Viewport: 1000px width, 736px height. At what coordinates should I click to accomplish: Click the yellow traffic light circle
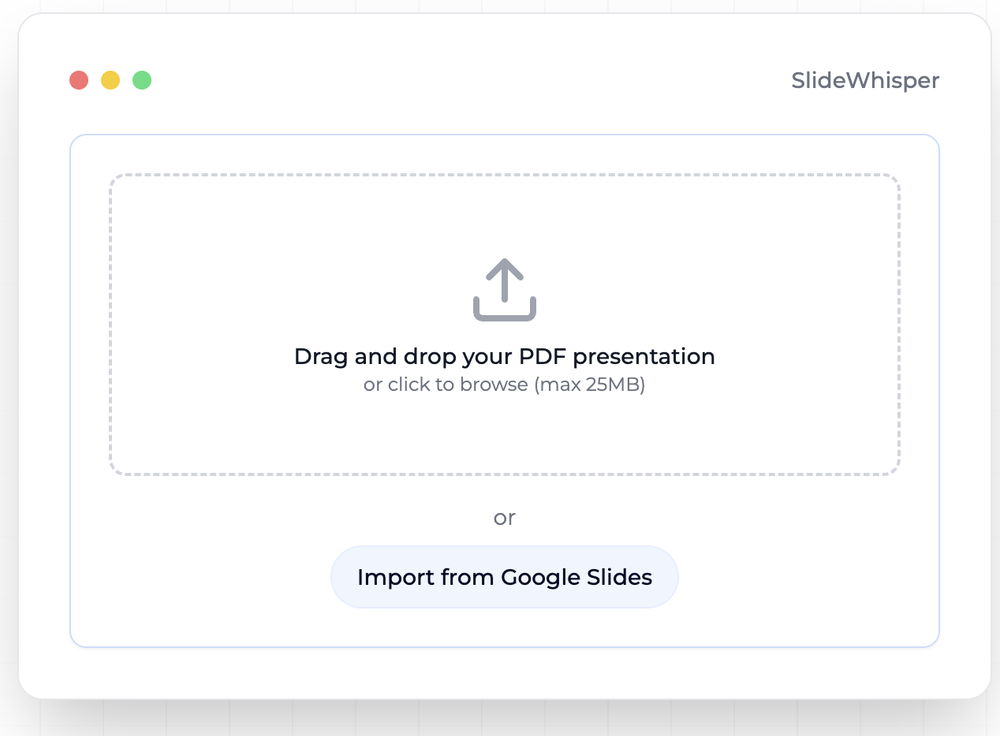coord(110,79)
